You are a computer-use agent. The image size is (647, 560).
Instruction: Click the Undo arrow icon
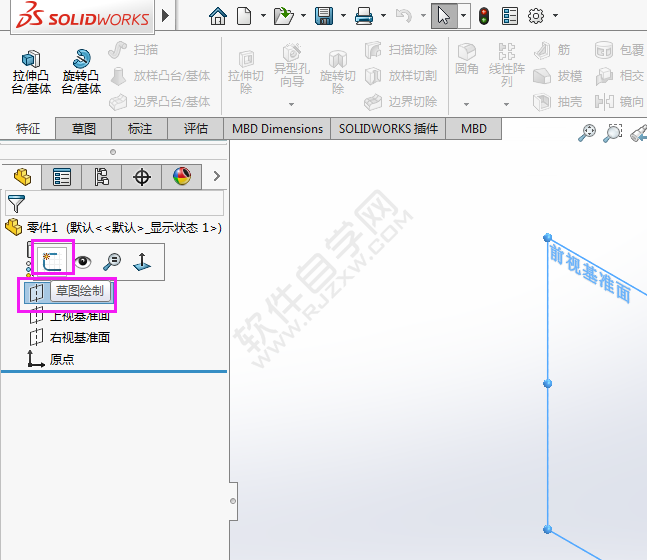pyautogui.click(x=404, y=16)
